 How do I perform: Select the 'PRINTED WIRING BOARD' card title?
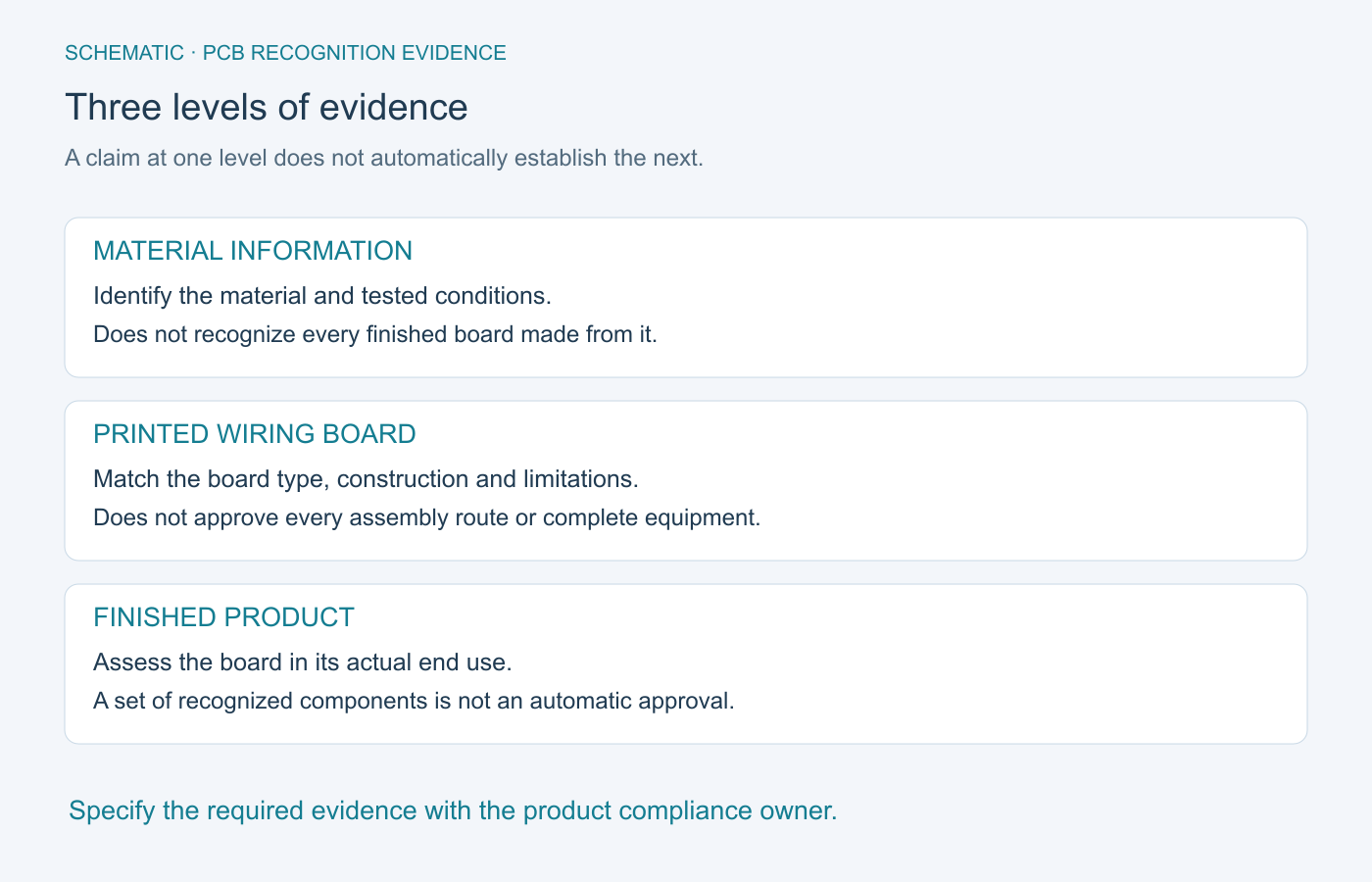(255, 434)
